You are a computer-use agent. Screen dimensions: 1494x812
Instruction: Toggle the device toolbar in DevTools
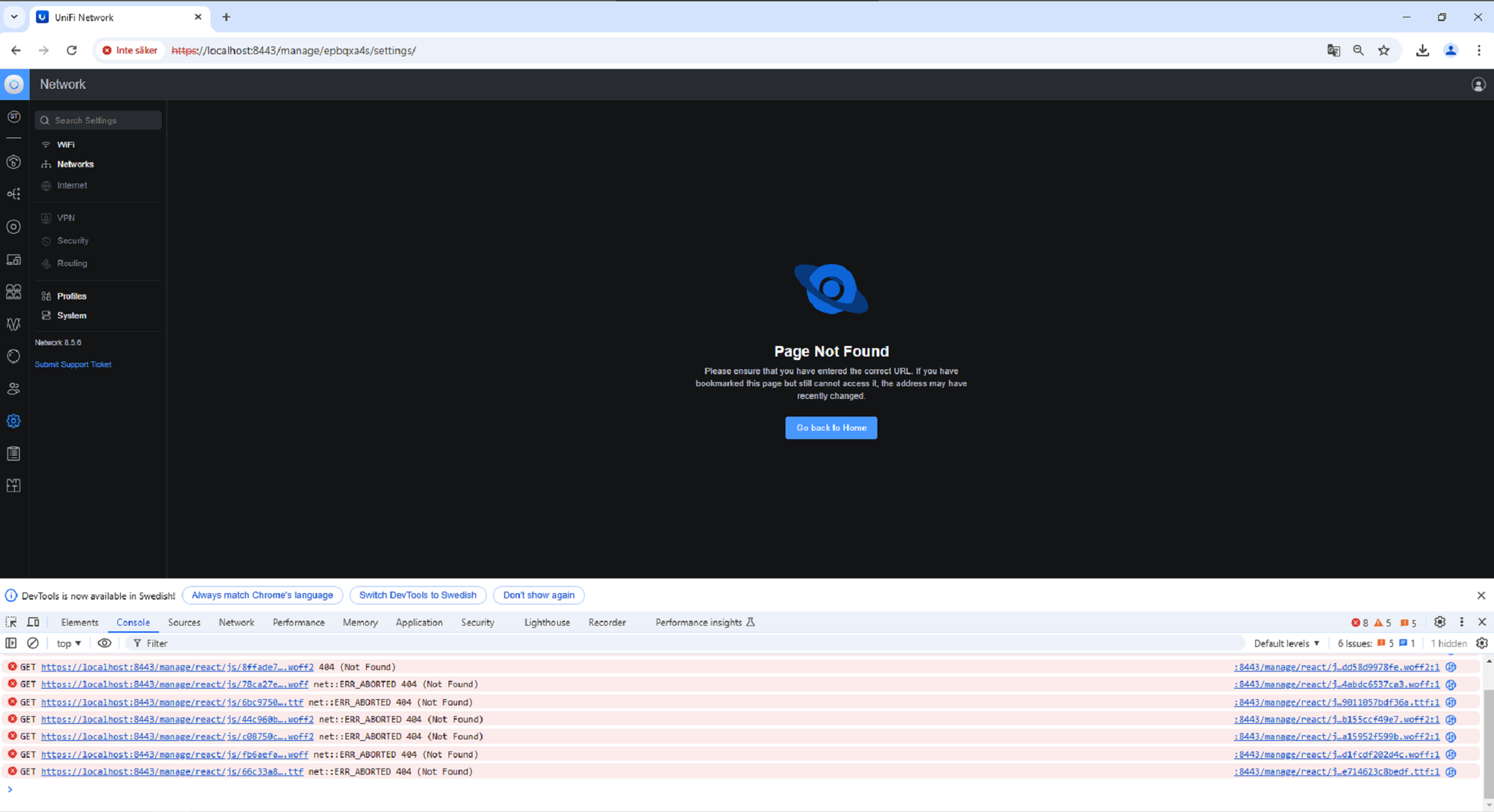click(x=34, y=622)
